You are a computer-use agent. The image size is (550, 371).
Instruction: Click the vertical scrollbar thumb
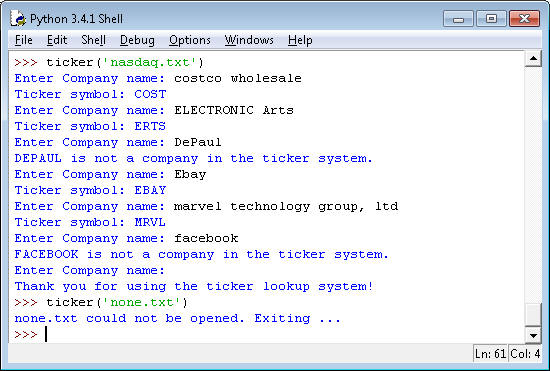coord(533,315)
